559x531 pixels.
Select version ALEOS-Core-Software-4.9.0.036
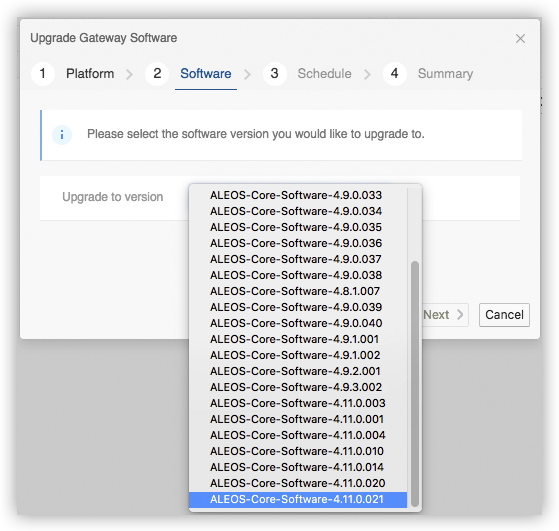(298, 243)
